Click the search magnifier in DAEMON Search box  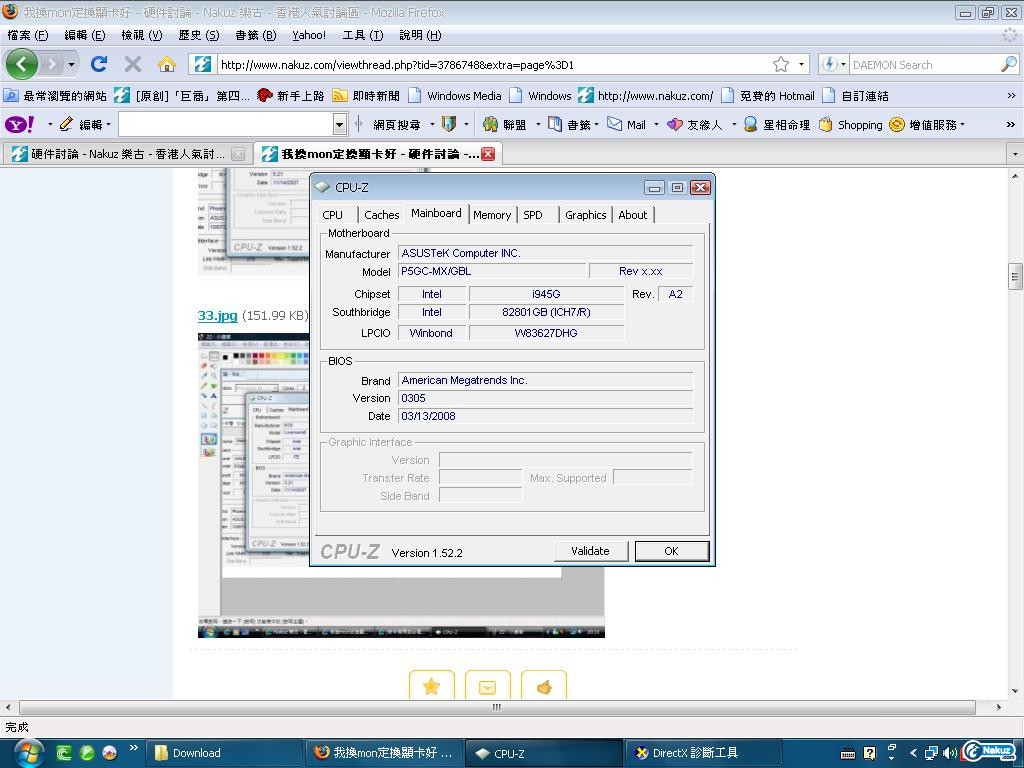(x=1008, y=64)
